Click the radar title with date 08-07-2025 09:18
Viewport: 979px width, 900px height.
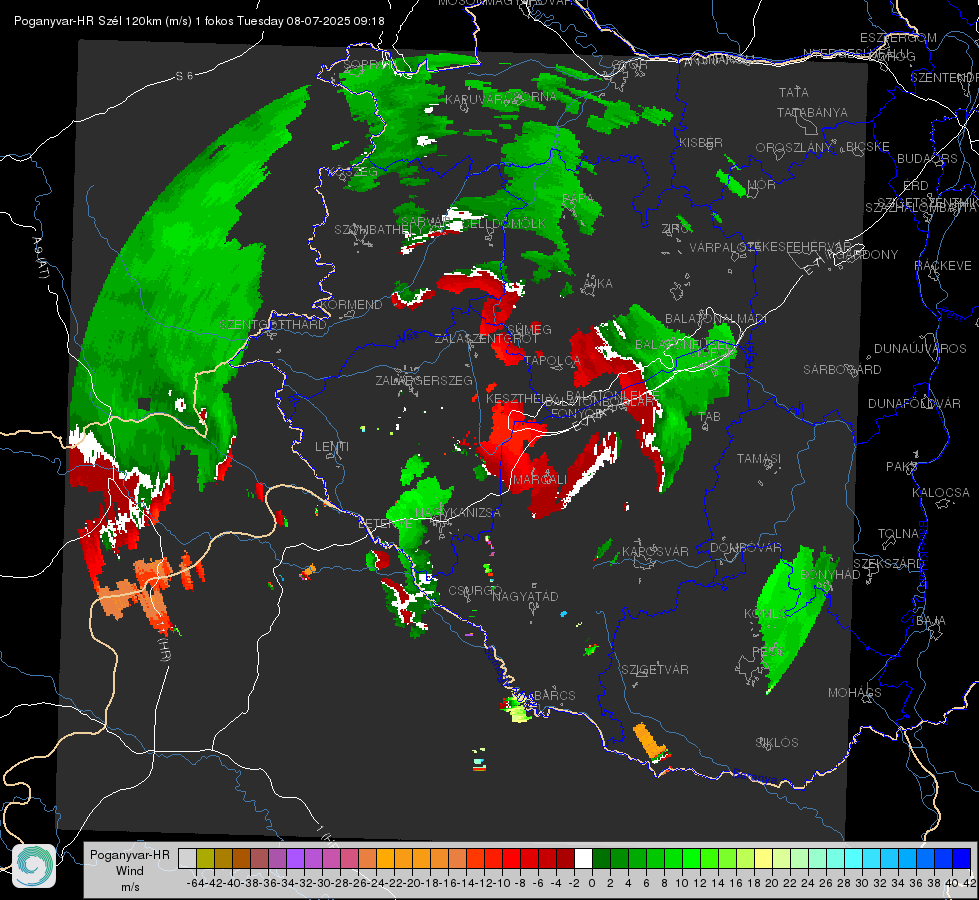coord(199,21)
